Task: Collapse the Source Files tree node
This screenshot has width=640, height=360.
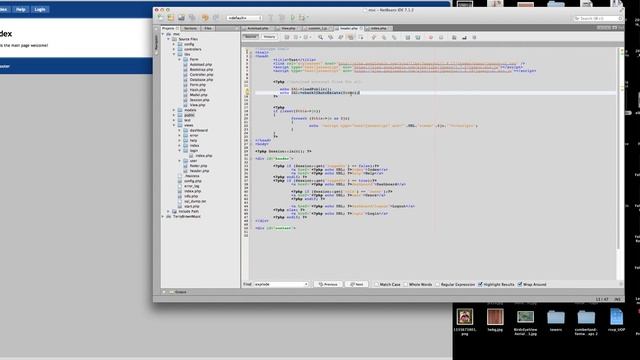Action: point(168,39)
